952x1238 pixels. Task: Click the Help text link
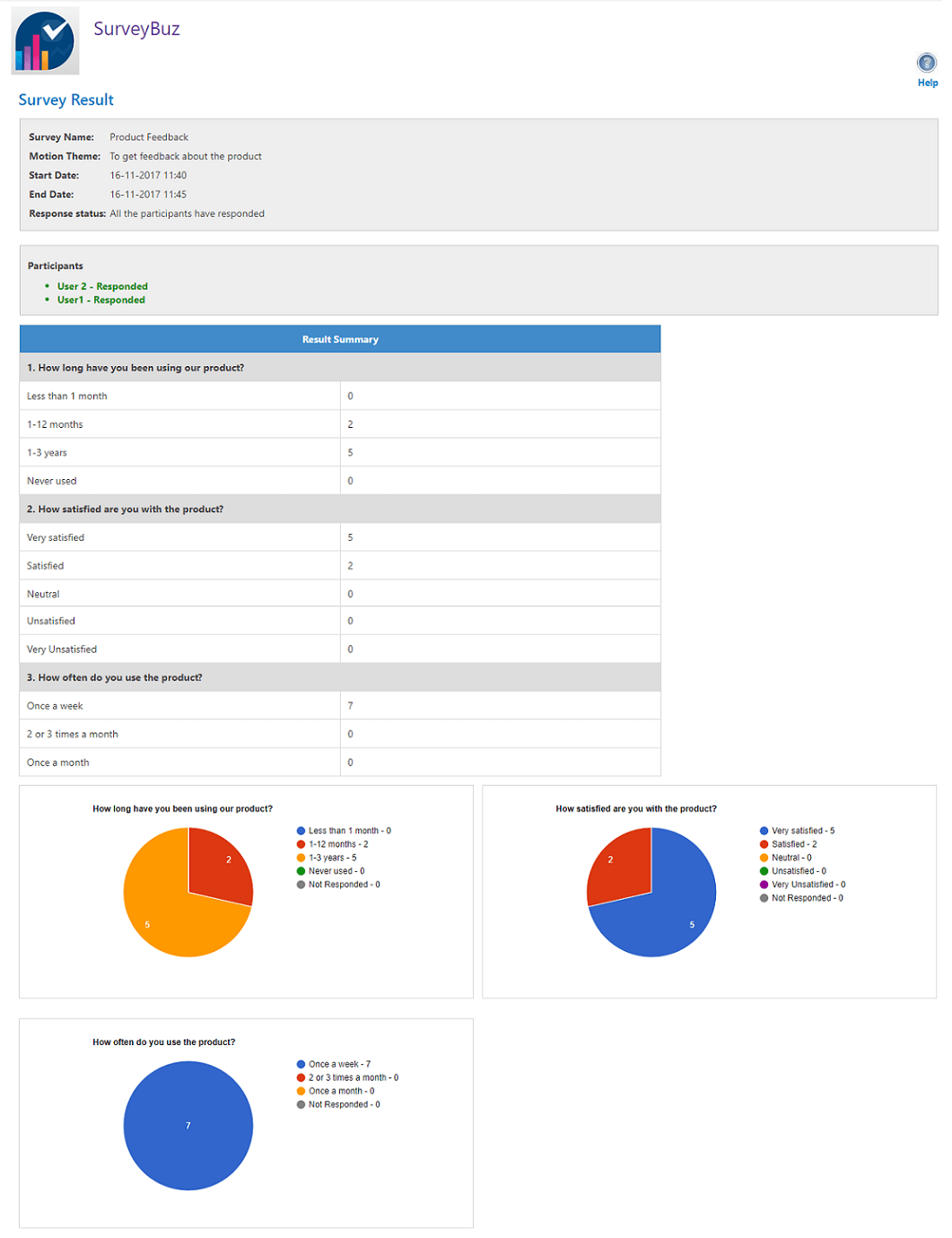[x=927, y=83]
